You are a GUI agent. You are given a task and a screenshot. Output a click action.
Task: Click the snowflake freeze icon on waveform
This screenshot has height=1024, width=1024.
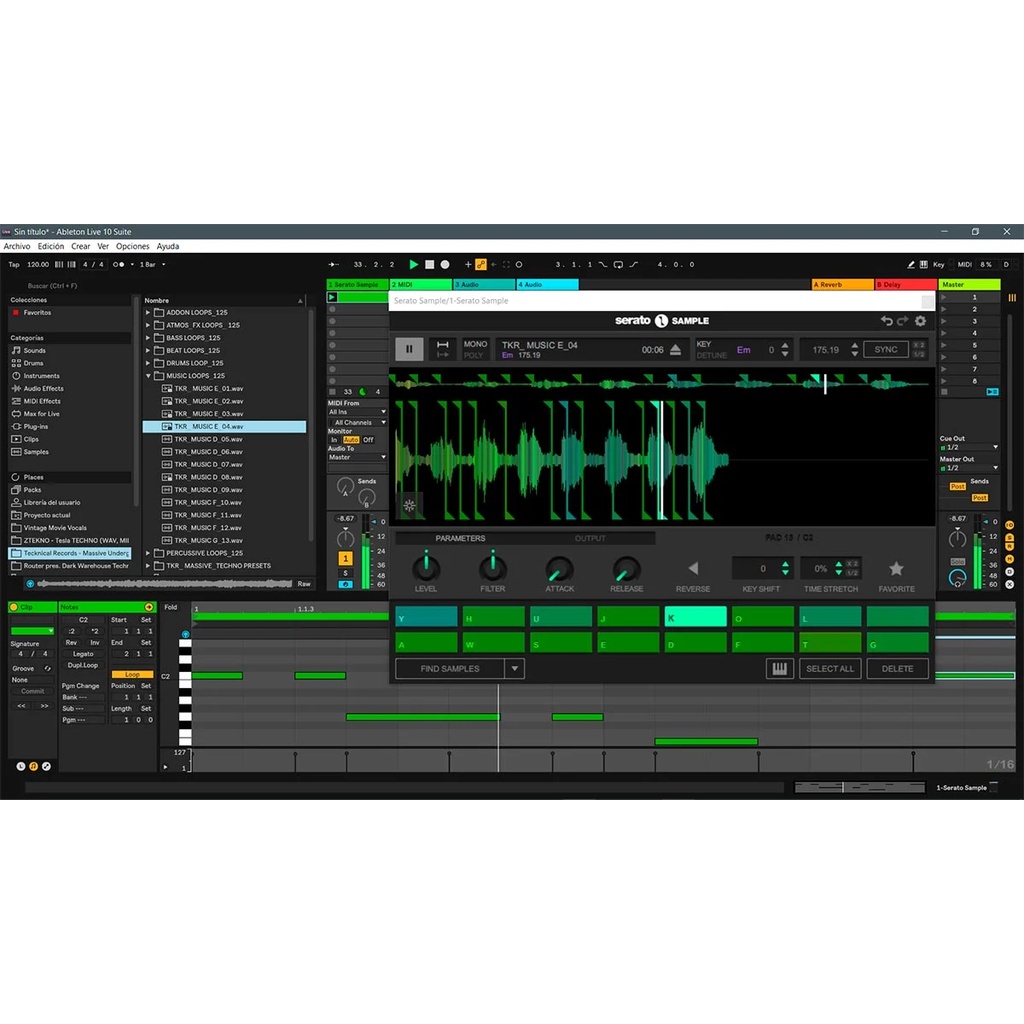(409, 505)
